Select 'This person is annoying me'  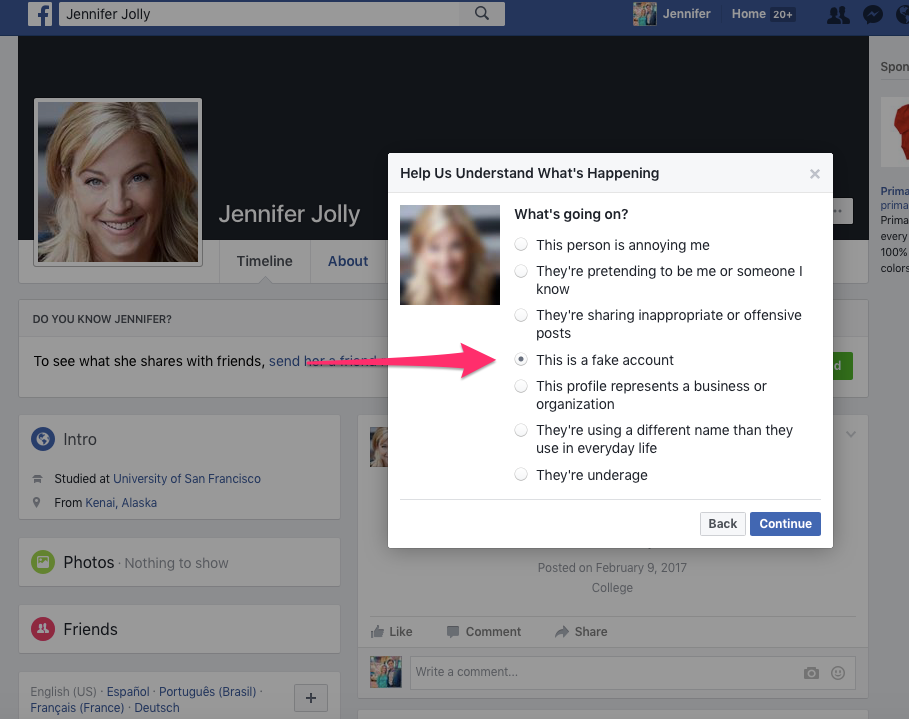pyautogui.click(x=521, y=245)
